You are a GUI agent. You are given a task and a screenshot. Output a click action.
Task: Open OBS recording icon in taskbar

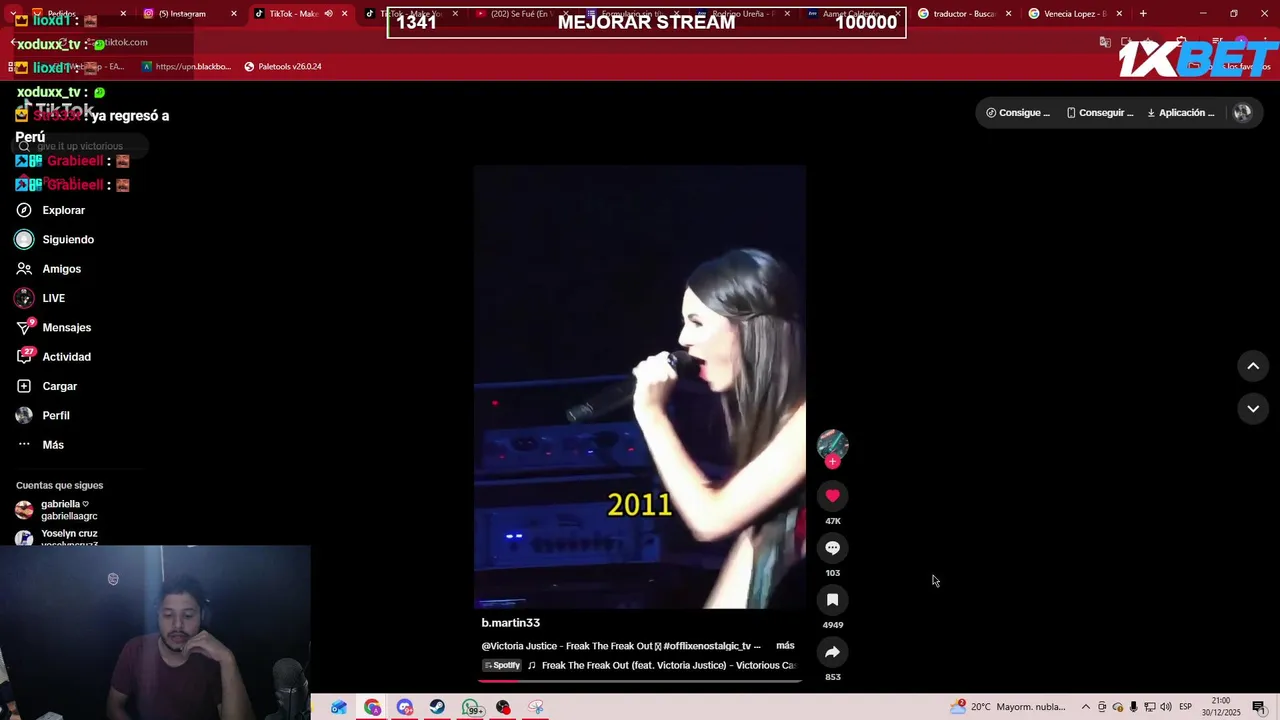click(x=503, y=707)
